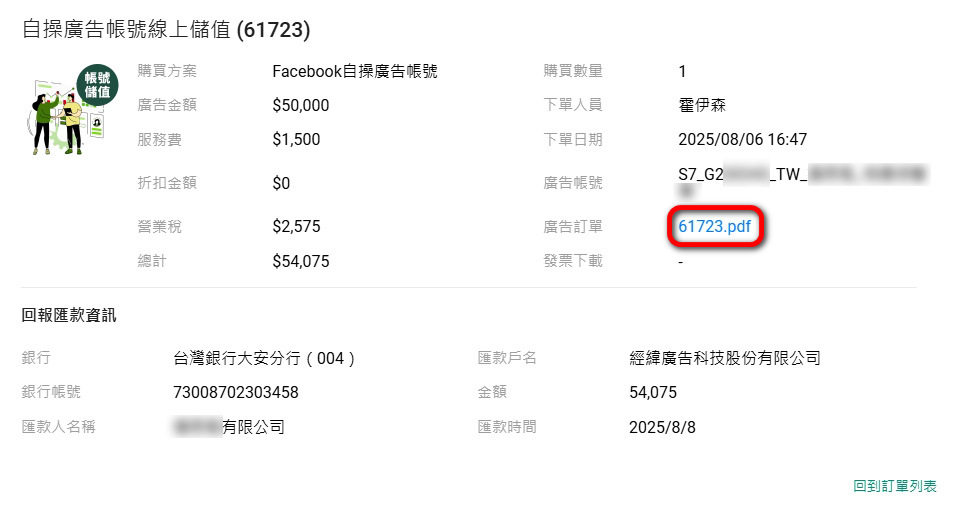Click the page title 自操廣告帳號線上儲值 (61723)
Viewport: 954px width, 508px height.
click(166, 30)
